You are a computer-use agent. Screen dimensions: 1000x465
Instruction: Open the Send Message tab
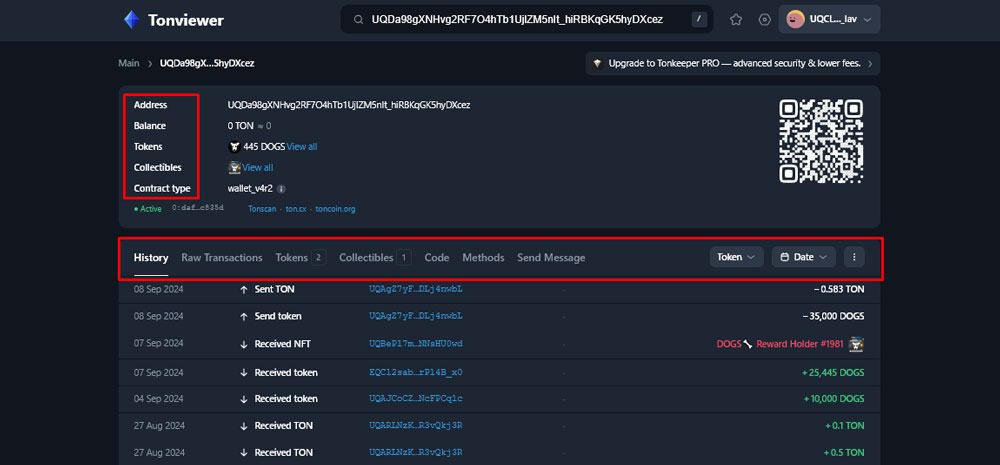point(551,258)
